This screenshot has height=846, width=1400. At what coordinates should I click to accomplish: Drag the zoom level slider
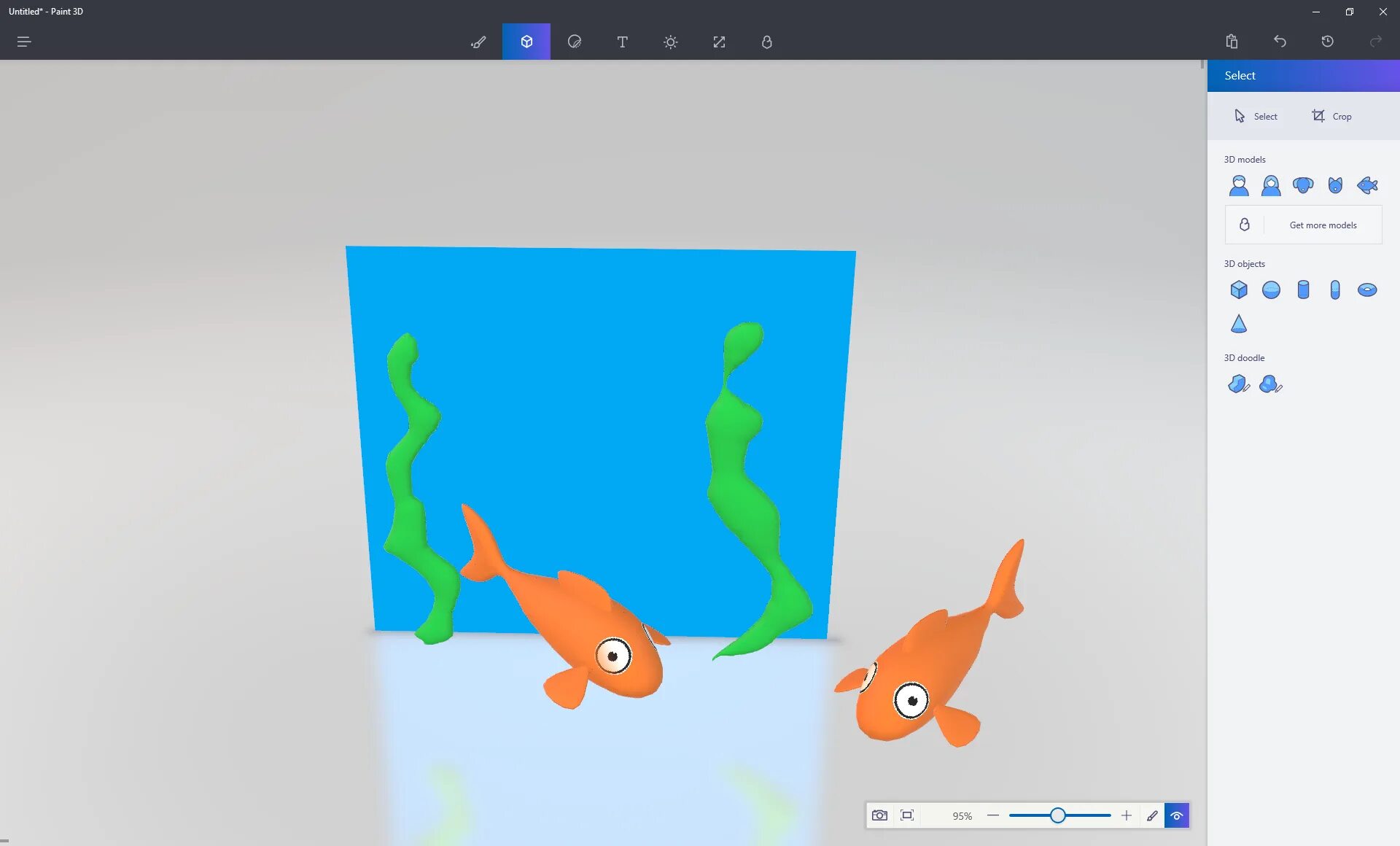point(1058,815)
